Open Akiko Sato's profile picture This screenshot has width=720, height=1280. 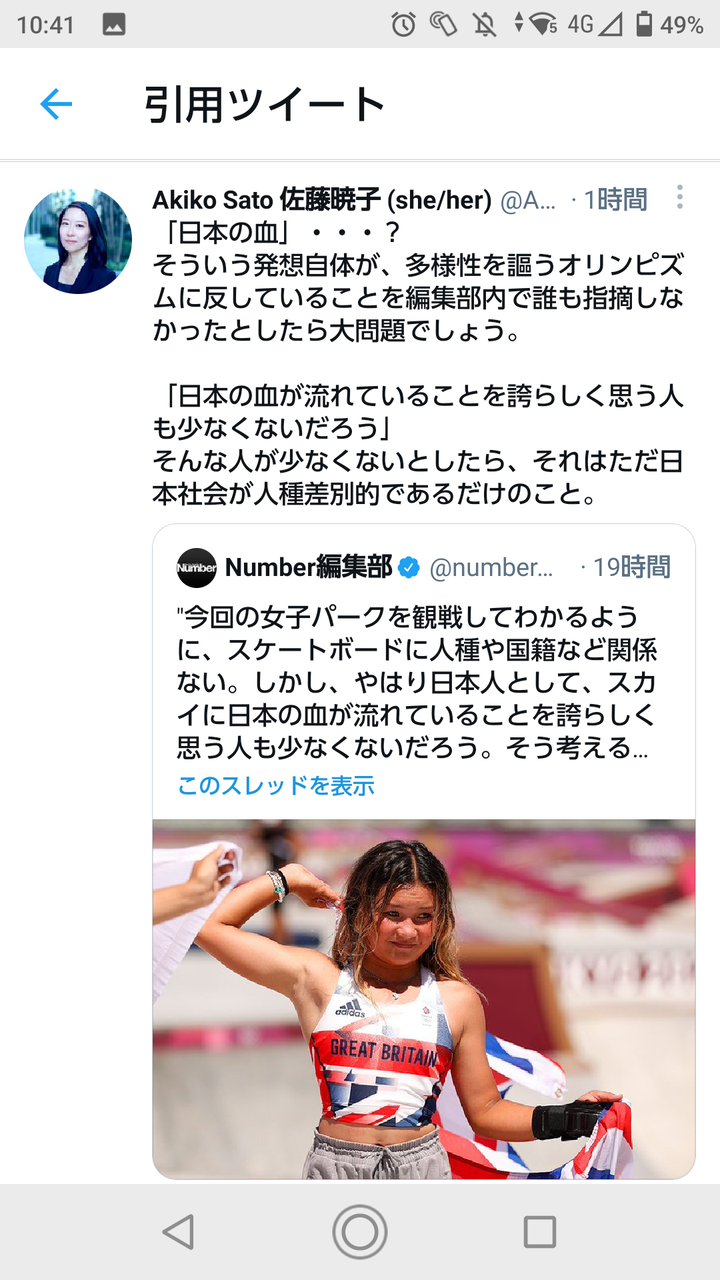click(x=78, y=241)
